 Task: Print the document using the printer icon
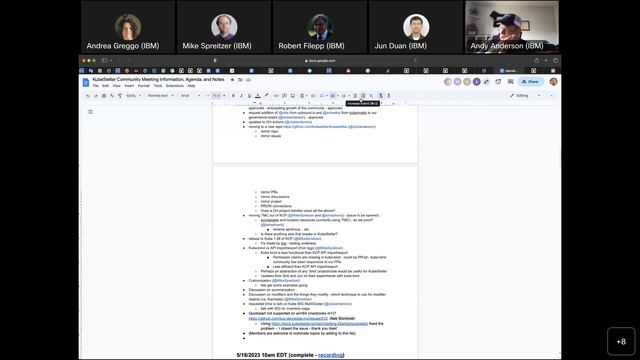(104, 96)
